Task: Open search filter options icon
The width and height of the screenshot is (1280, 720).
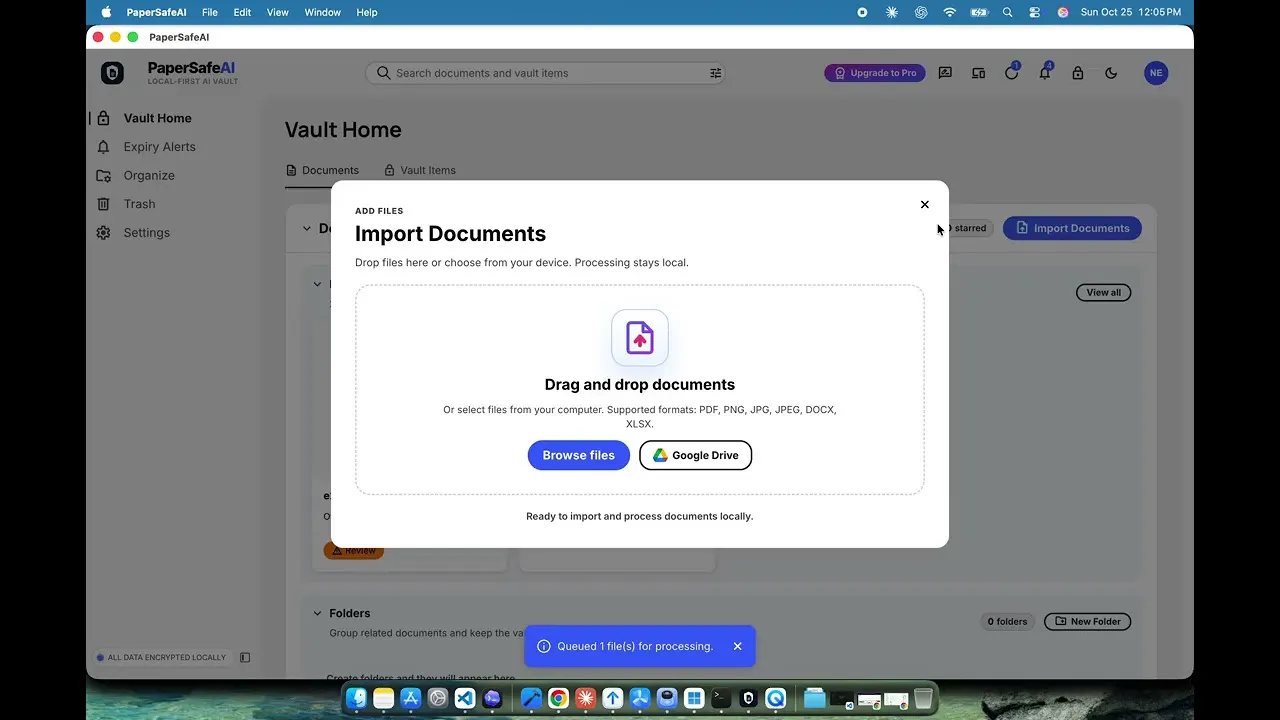Action: click(715, 73)
